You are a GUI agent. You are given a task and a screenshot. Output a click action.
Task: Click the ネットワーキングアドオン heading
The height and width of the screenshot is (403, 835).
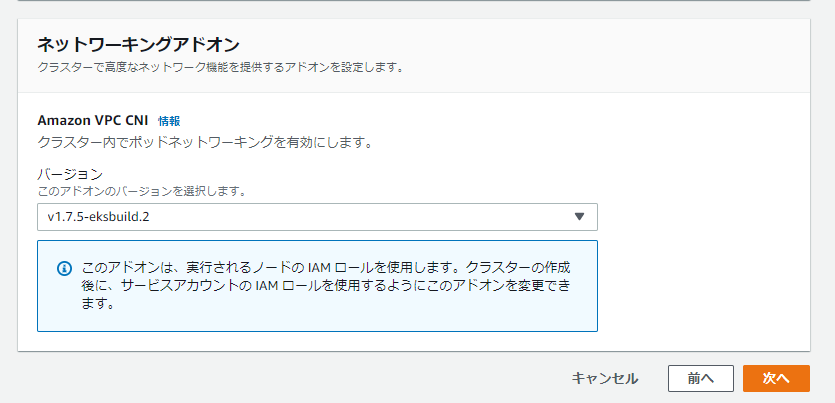click(x=138, y=44)
